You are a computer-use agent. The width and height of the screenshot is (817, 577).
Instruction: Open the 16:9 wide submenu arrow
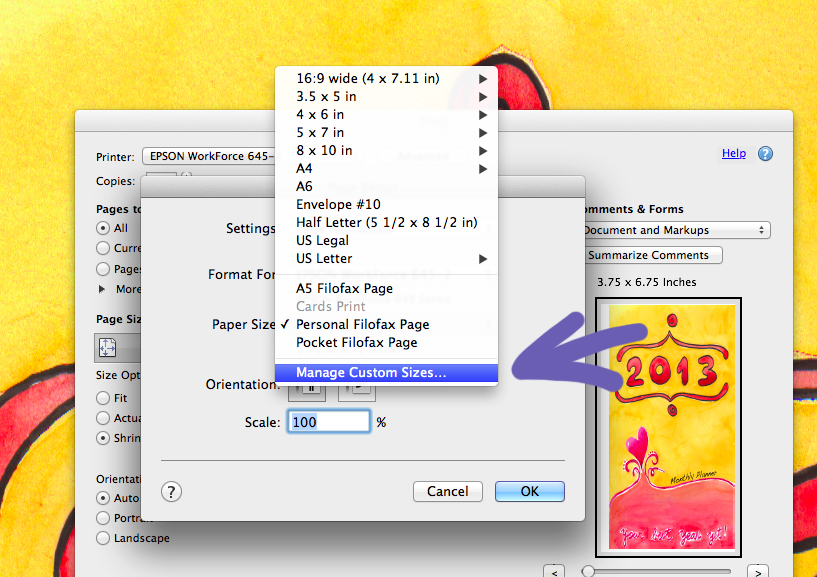tap(483, 78)
